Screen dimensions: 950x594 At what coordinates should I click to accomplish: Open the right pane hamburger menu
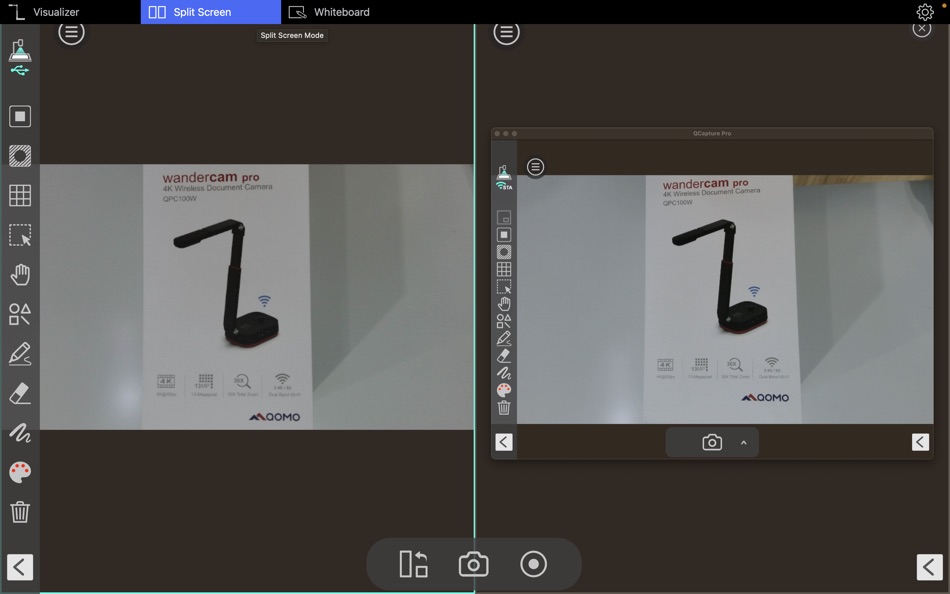tap(507, 32)
